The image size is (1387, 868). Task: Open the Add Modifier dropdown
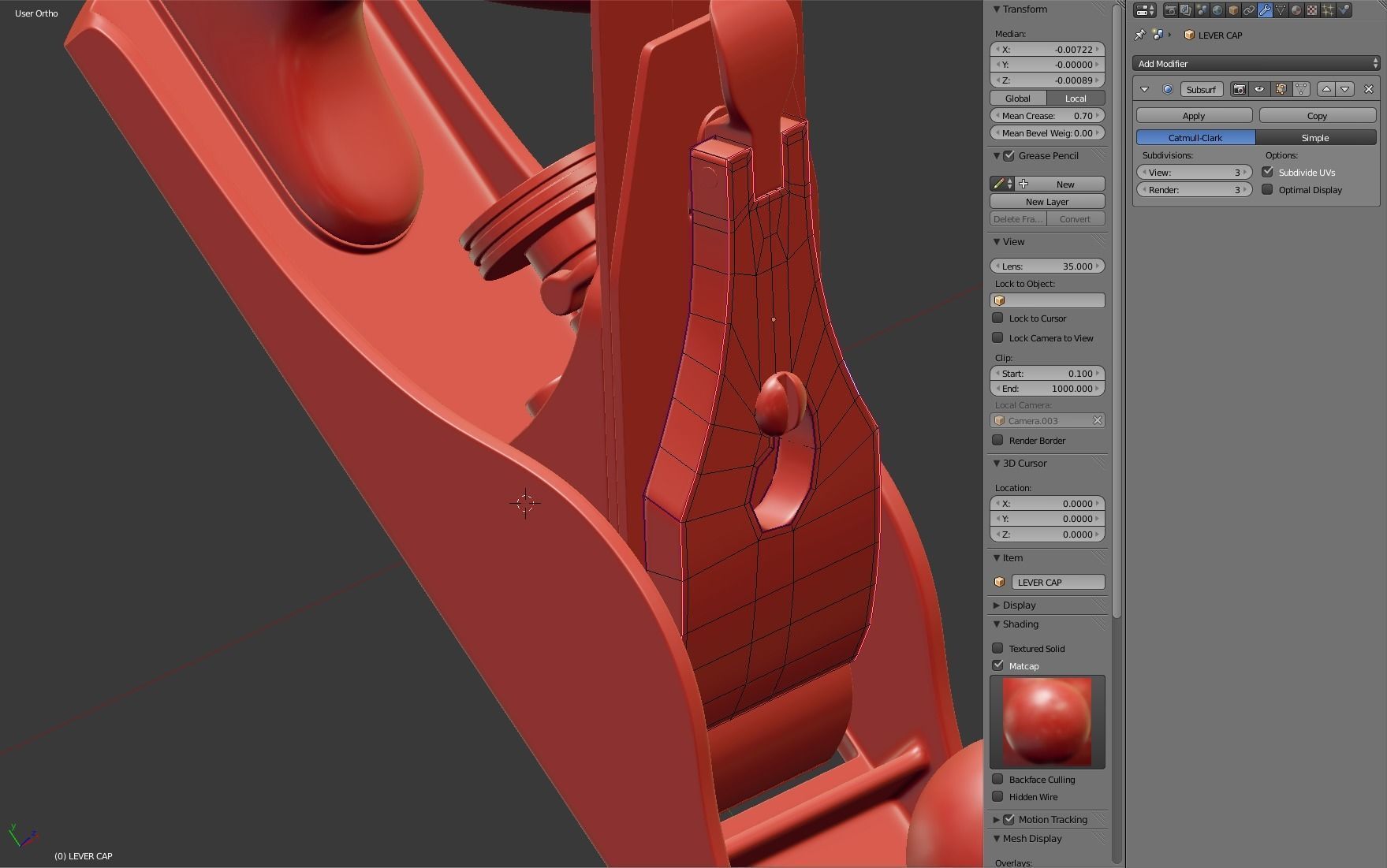tap(1256, 63)
